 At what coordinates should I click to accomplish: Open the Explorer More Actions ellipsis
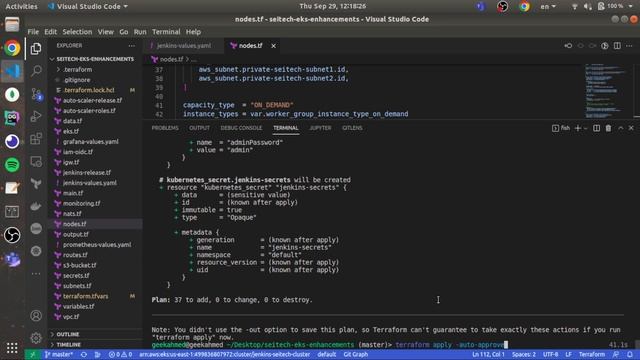pos(131,46)
